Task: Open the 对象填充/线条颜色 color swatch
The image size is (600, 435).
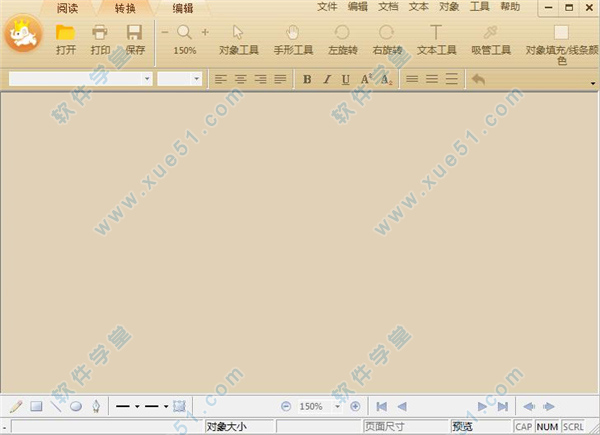Action: tap(561, 33)
